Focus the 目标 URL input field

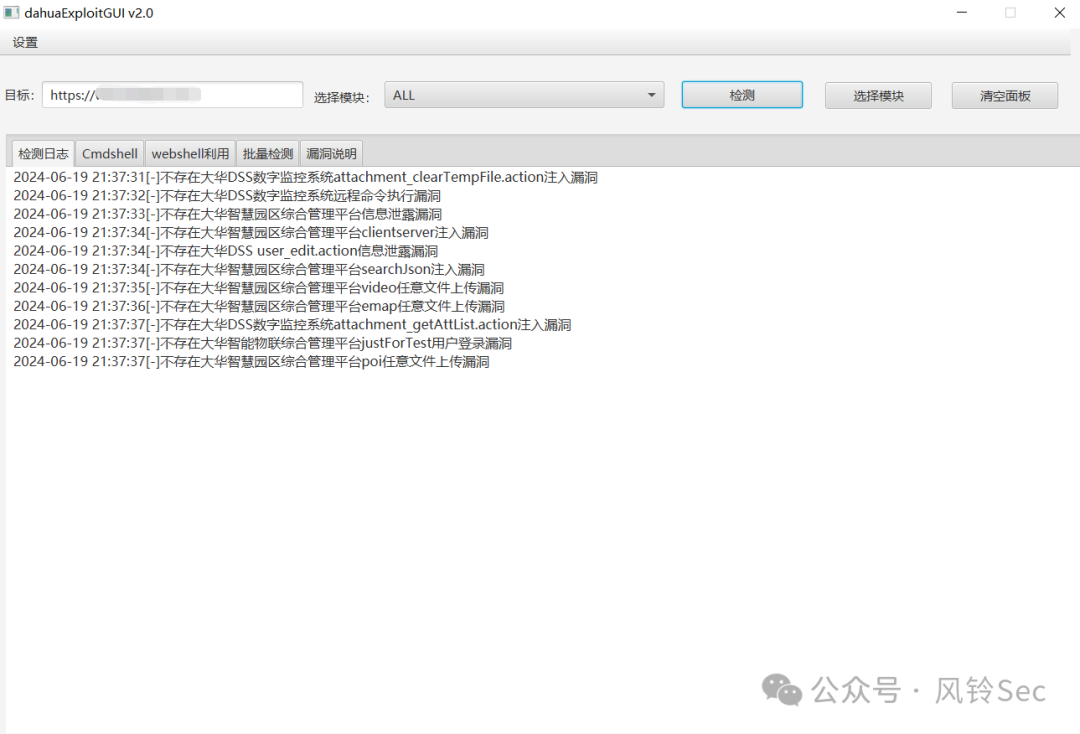pyautogui.click(x=172, y=95)
